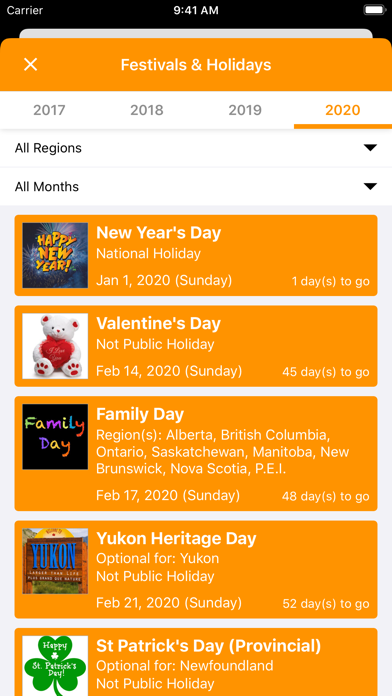
Task: Open the Valentine's Day entry title
Action: tap(158, 324)
